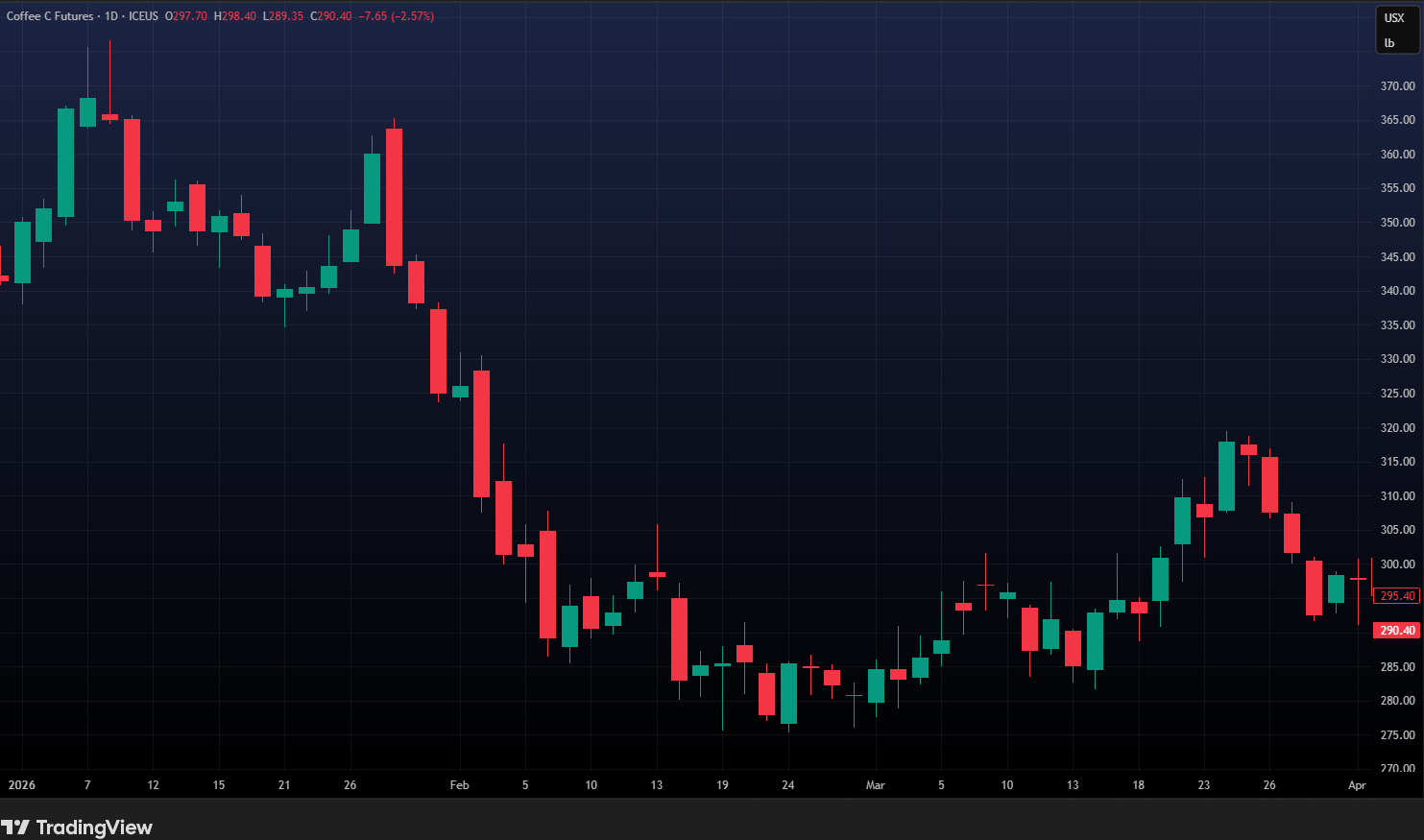Viewport: 1424px width, 840px height.
Task: Click the outlined 295.40 price label
Action: coord(1397,596)
